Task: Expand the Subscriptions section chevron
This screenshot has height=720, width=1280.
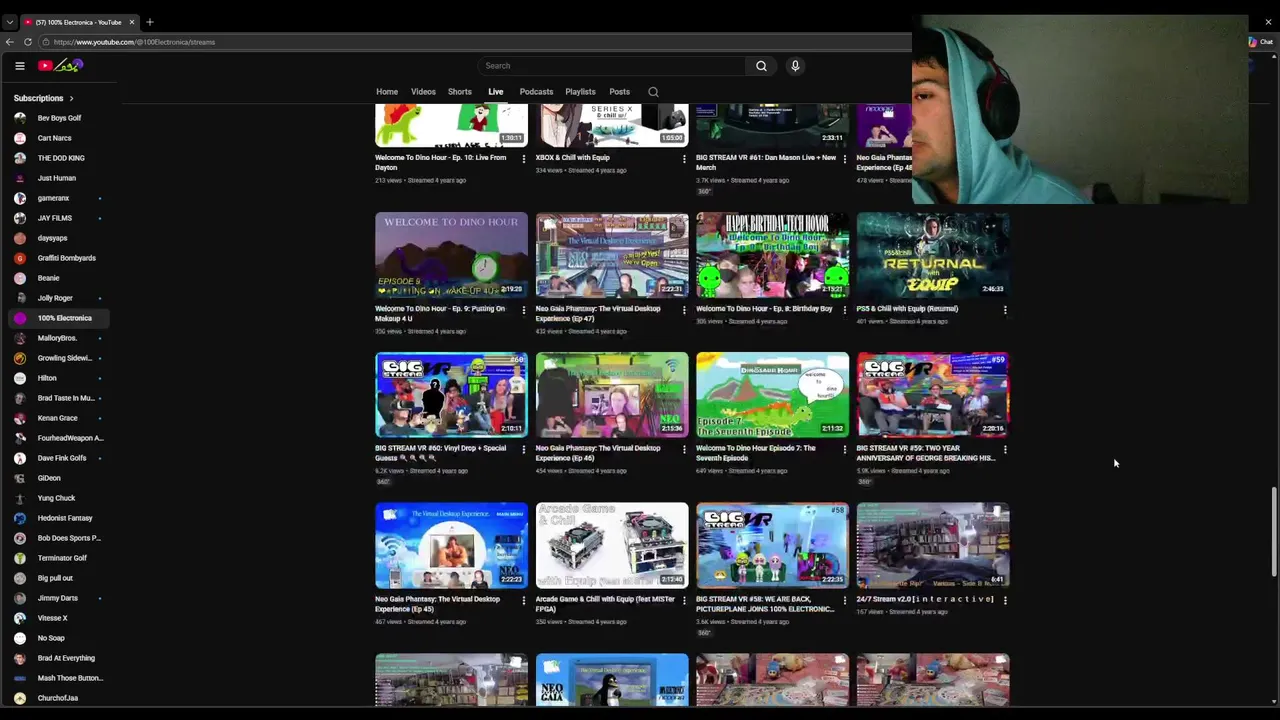Action: 71,98
